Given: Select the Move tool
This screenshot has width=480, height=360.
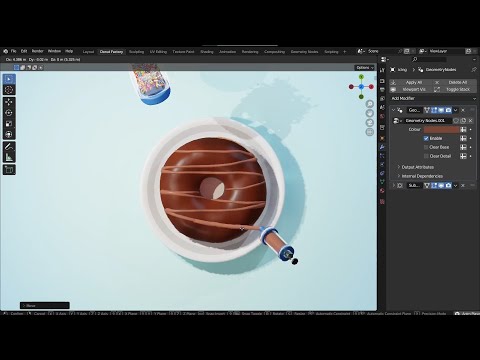Looking at the screenshot, I should (x=9, y=102).
